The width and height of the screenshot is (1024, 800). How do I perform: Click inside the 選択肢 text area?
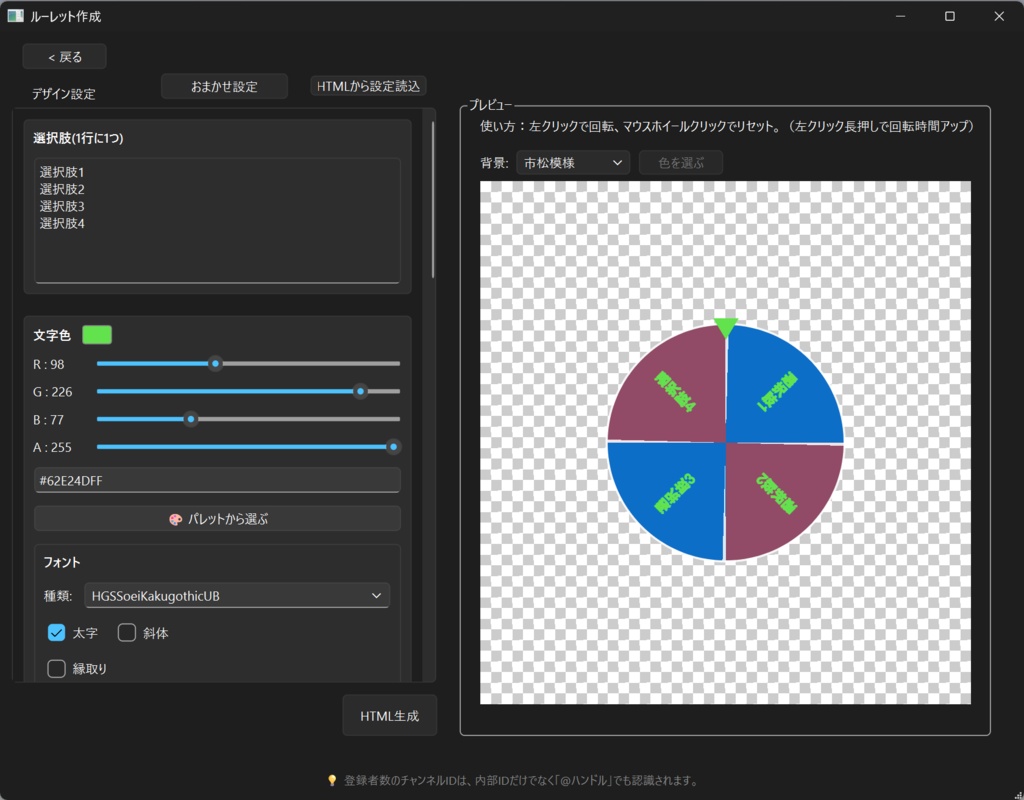tap(217, 221)
